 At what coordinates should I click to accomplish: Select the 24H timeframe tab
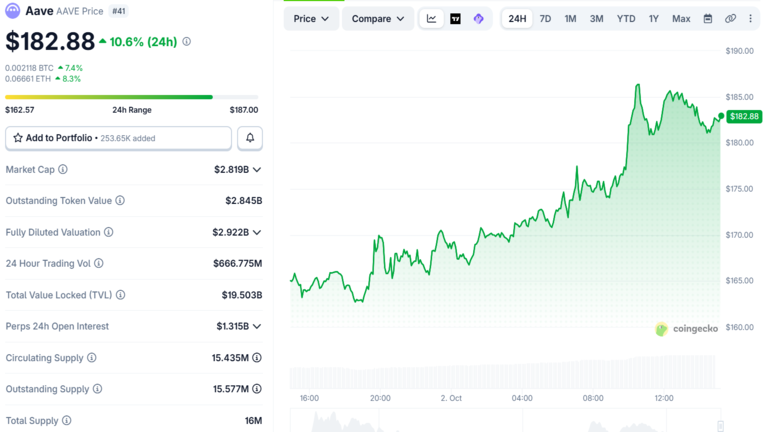pyautogui.click(x=517, y=19)
